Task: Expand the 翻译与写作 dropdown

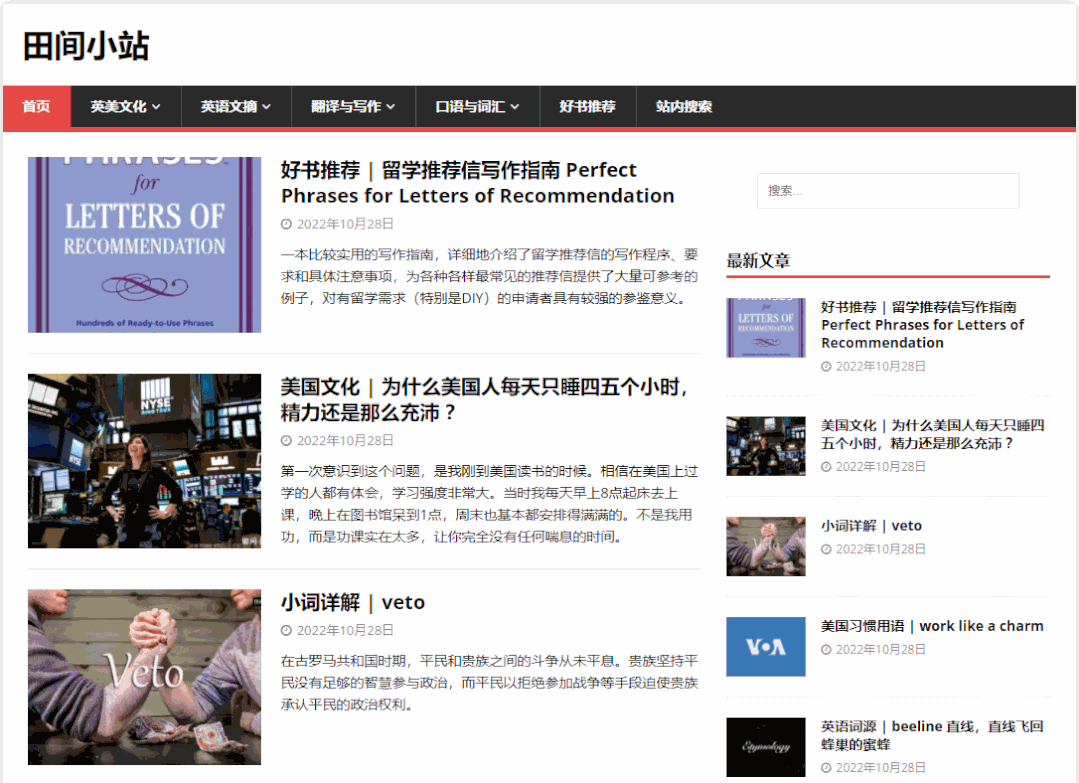Action: click(x=352, y=107)
